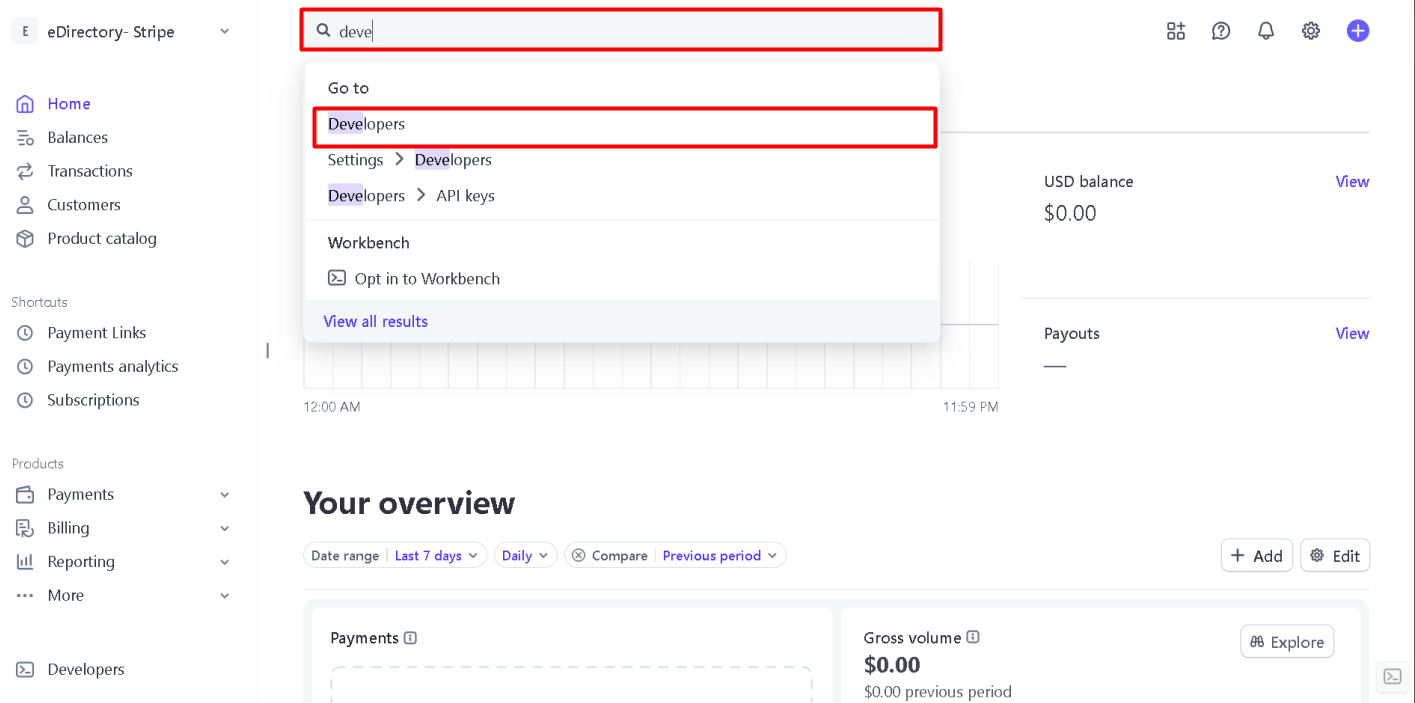Click the 12:00 AM chart axis label
Screen dimensions: 1415x703
click(332, 407)
